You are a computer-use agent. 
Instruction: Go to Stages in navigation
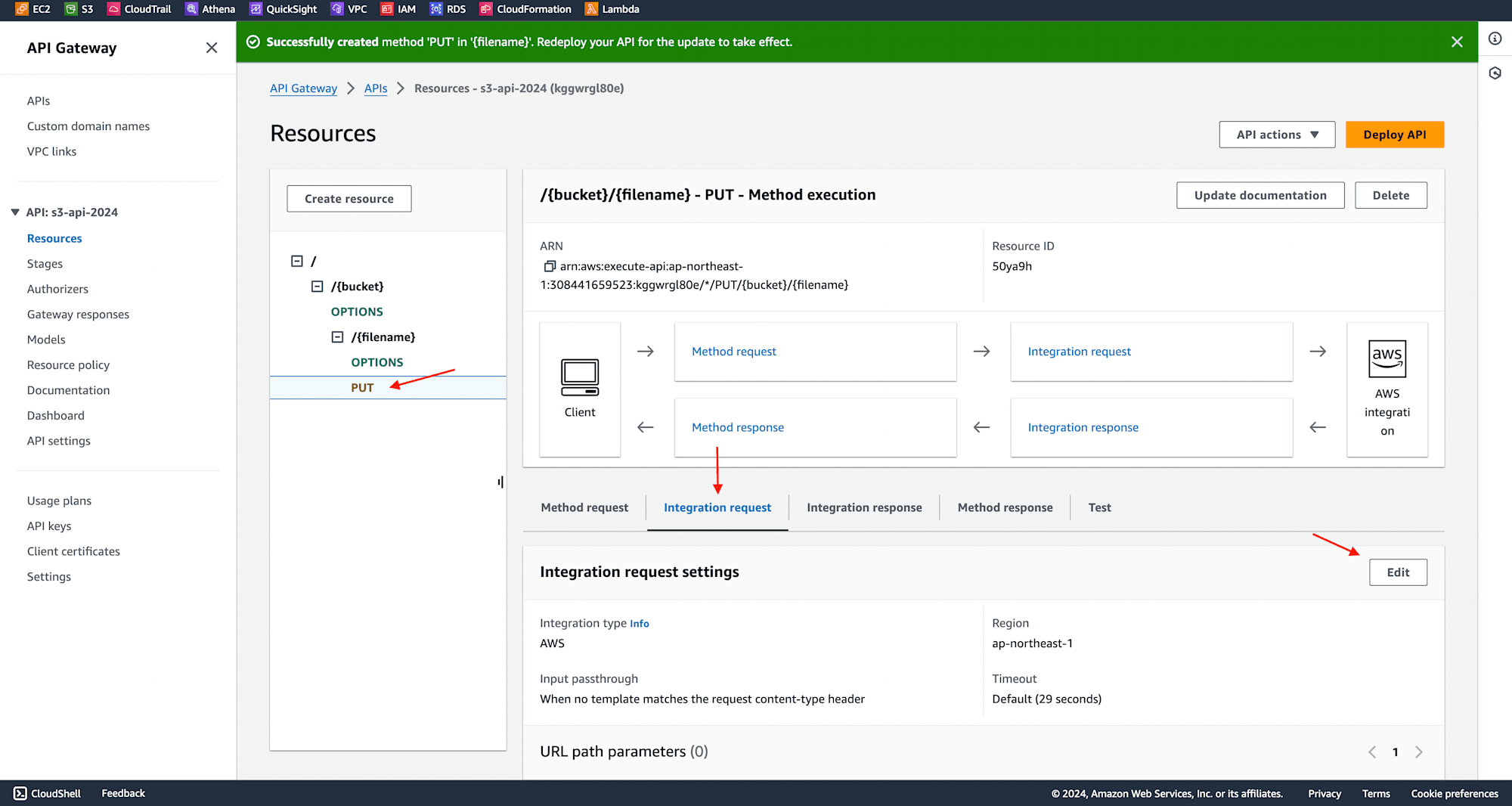(45, 264)
